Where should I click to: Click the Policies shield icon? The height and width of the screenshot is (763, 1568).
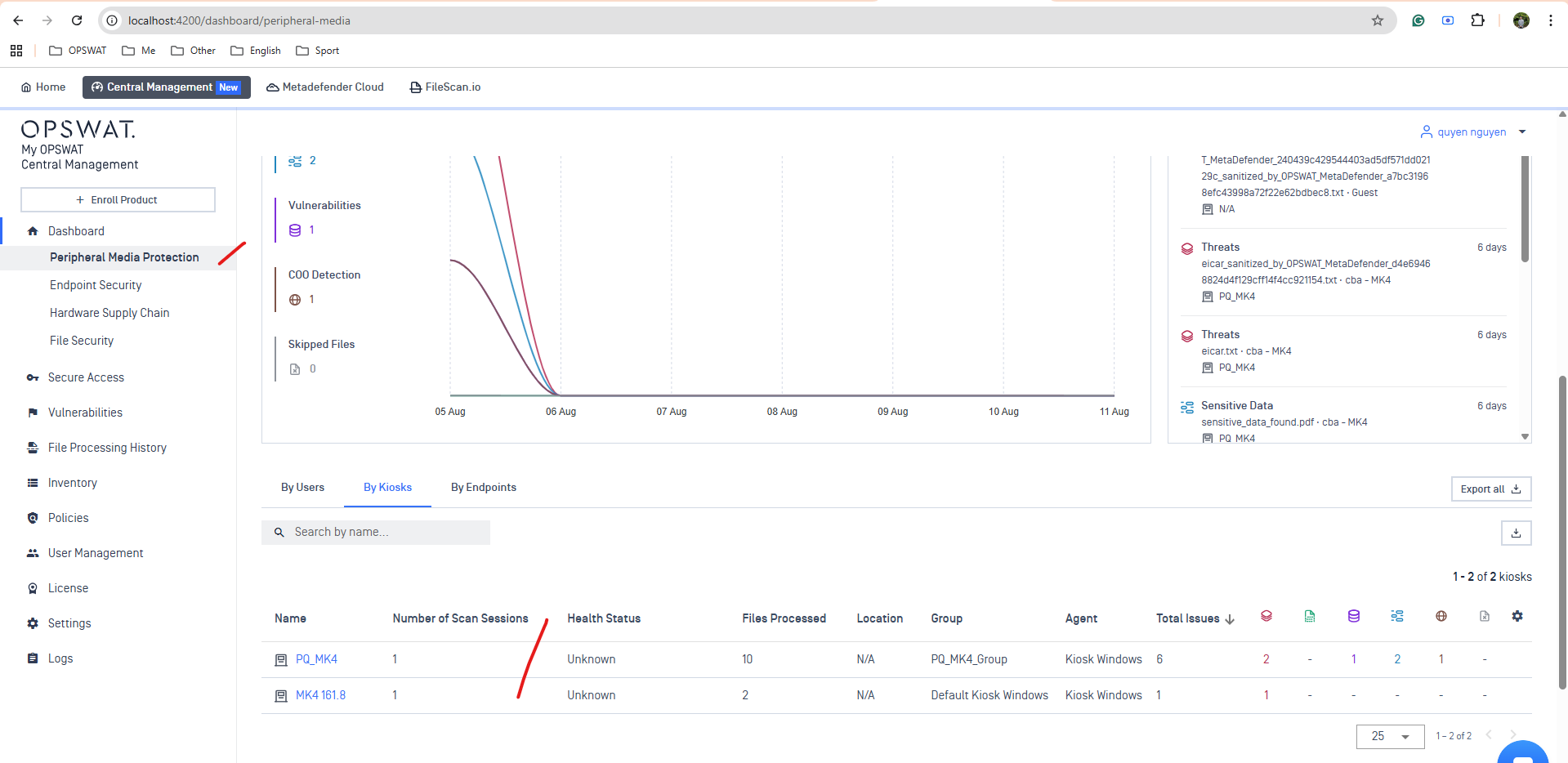pyautogui.click(x=33, y=518)
